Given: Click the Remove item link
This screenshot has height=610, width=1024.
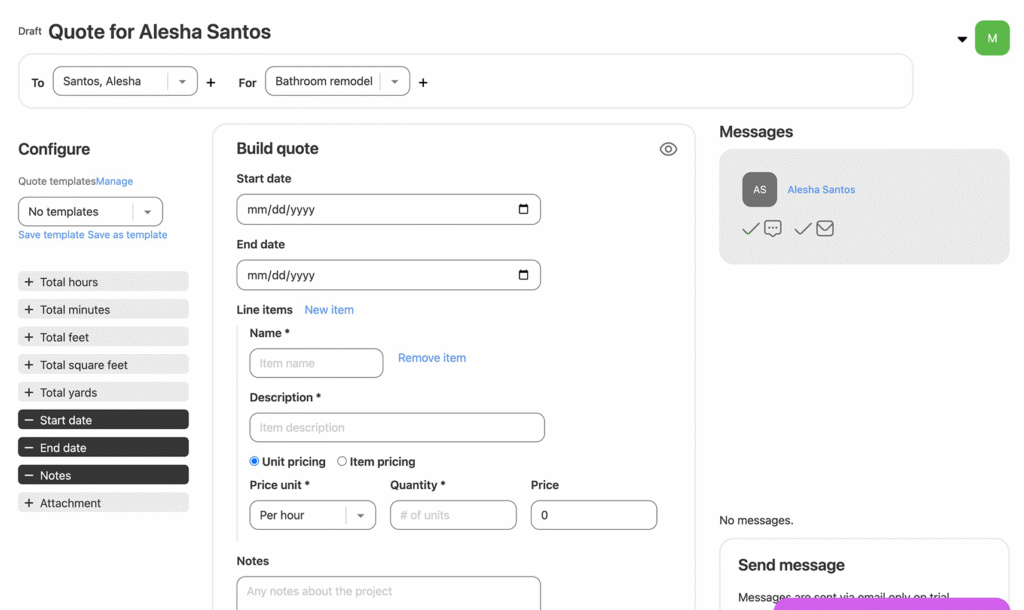Looking at the screenshot, I should pyautogui.click(x=431, y=358).
